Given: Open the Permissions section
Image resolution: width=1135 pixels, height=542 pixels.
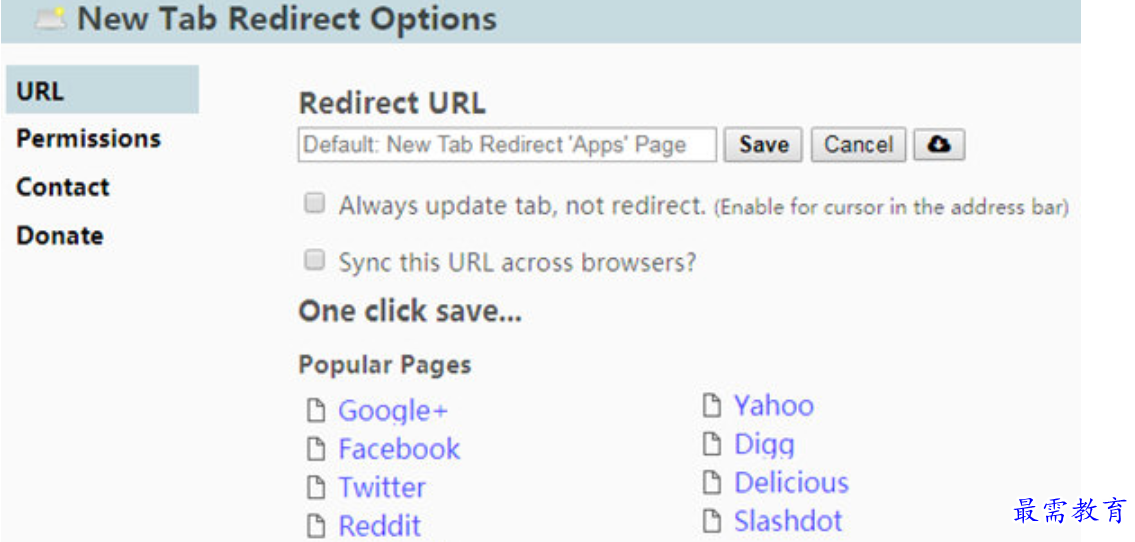Looking at the screenshot, I should point(88,138).
